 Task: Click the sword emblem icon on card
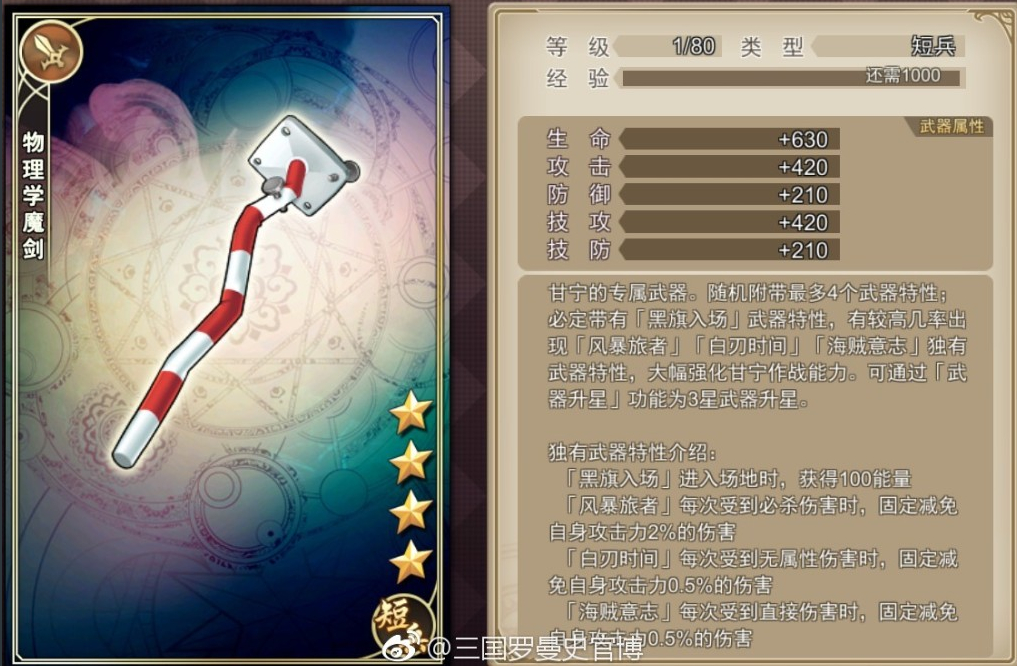pyautogui.click(x=51, y=52)
